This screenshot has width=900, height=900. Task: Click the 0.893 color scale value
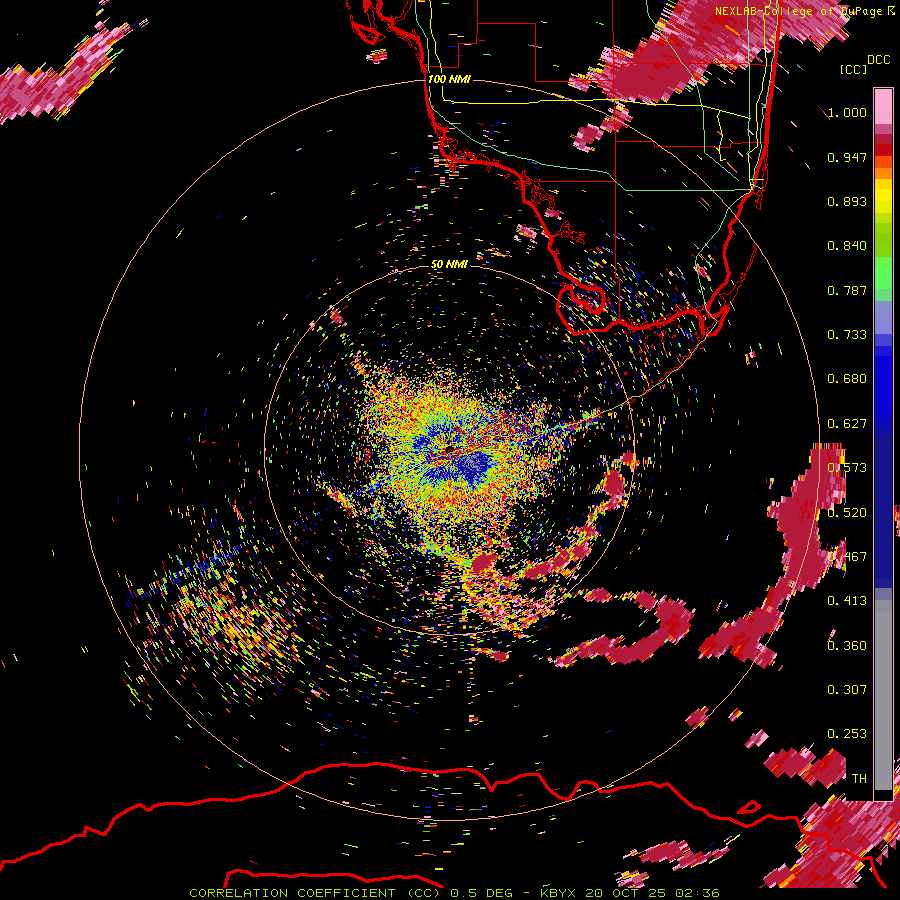point(847,201)
